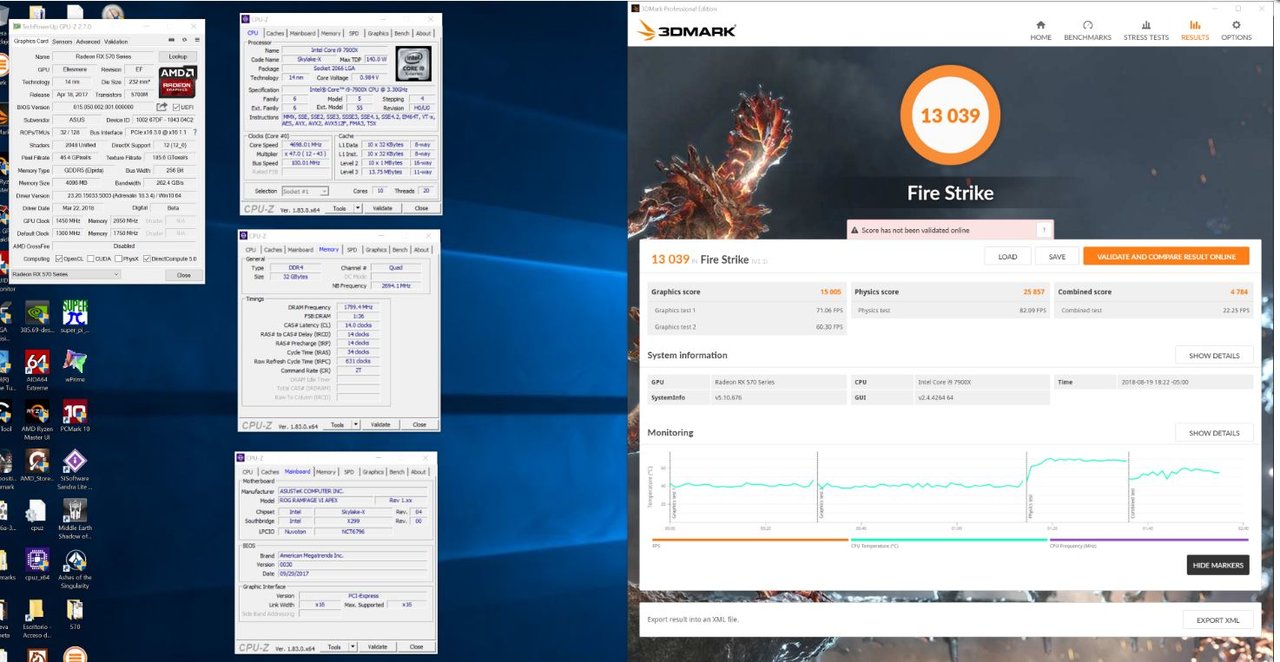Click Close button in GPU-Z

click(x=184, y=274)
